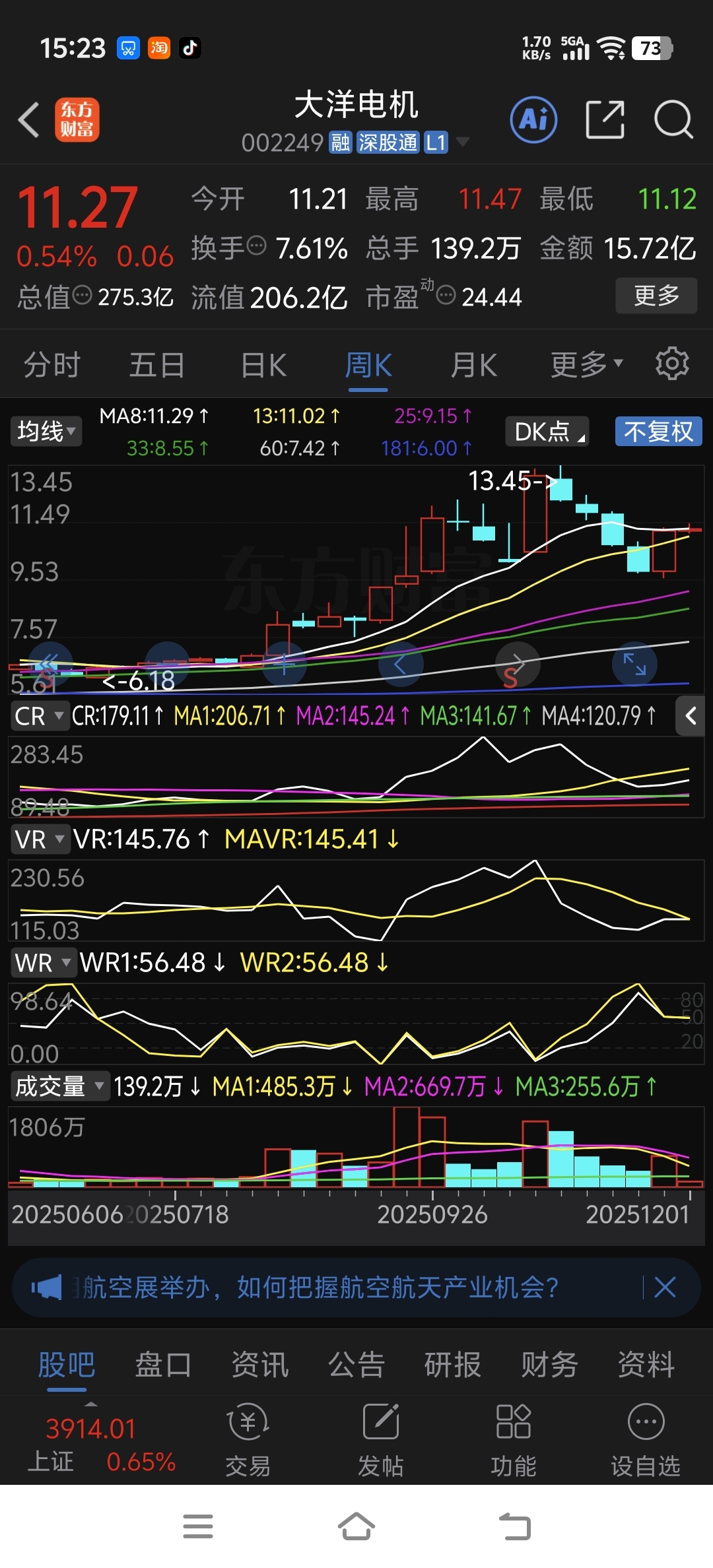Tap the 大洋电机 stock title
This screenshot has width=713, height=1568.
[356, 105]
